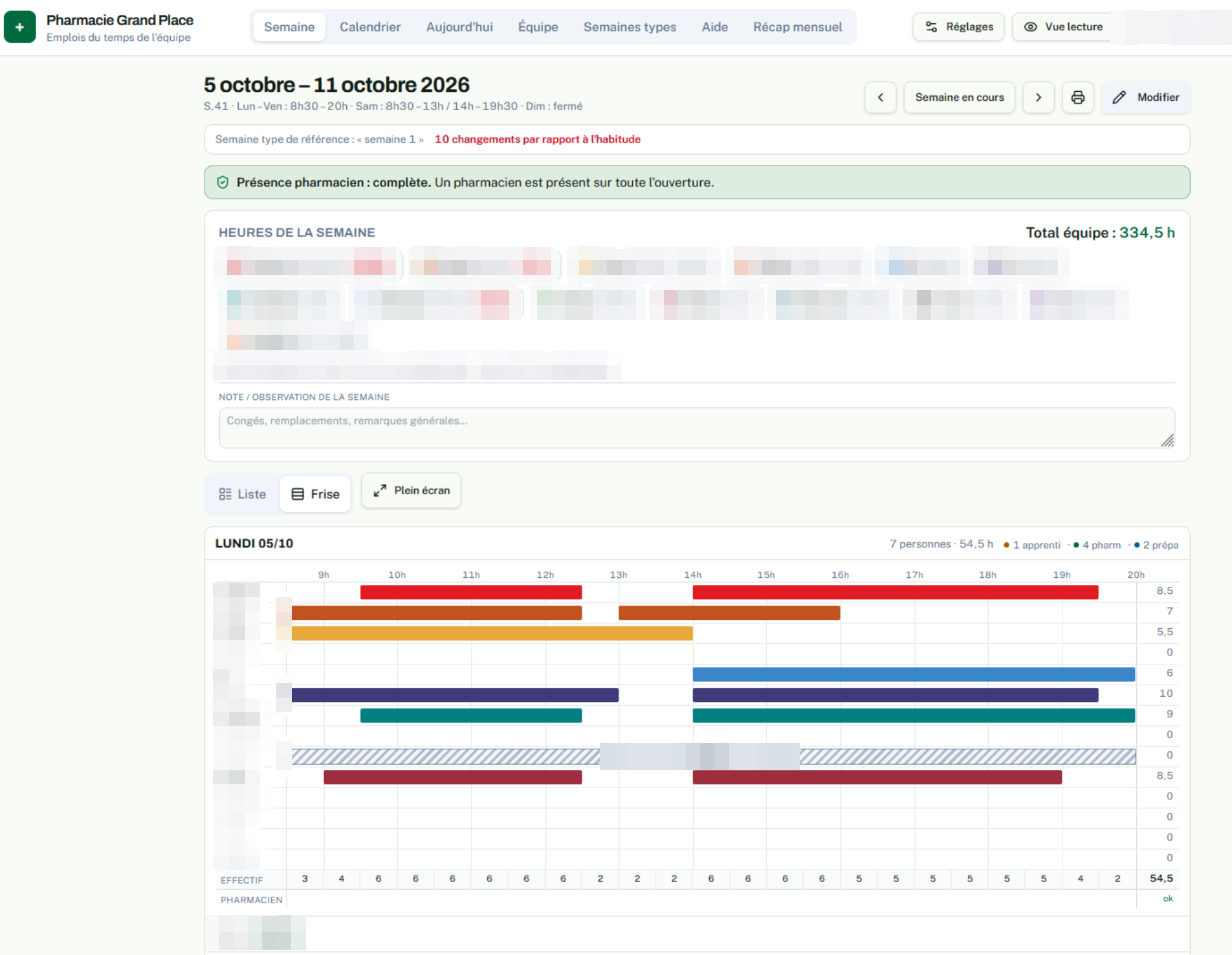
Task: Click the orange-brown afternoon bar ending at 16h
Action: (x=729, y=613)
